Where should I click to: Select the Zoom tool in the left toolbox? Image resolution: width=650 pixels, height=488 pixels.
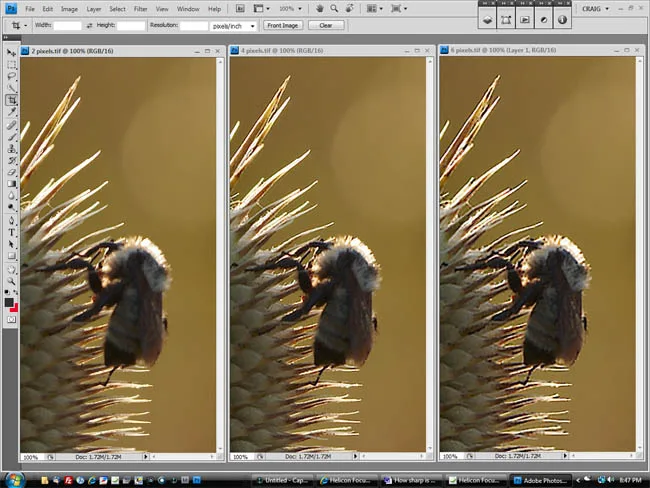pyautogui.click(x=11, y=281)
